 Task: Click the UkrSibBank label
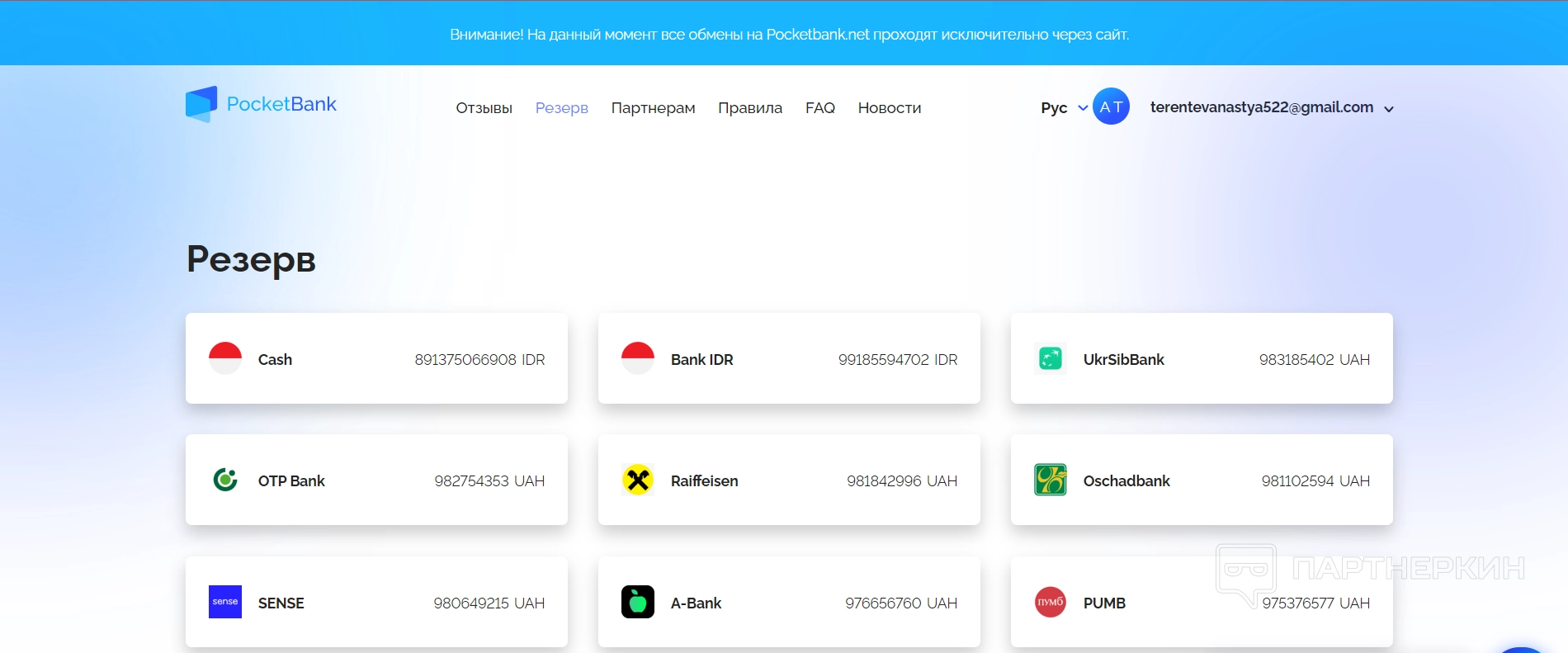[1124, 359]
